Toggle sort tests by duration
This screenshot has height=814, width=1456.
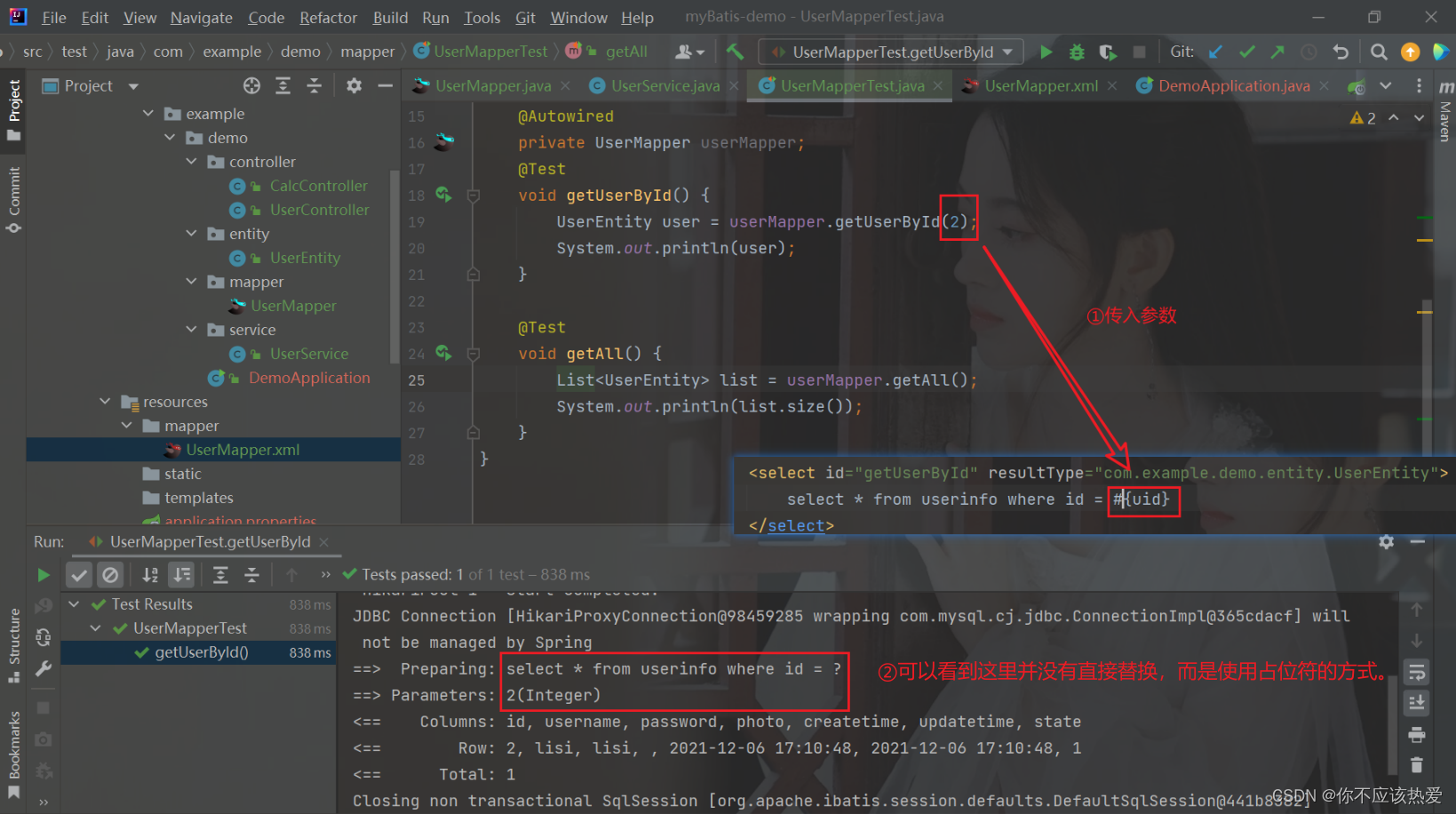pyautogui.click(x=181, y=574)
